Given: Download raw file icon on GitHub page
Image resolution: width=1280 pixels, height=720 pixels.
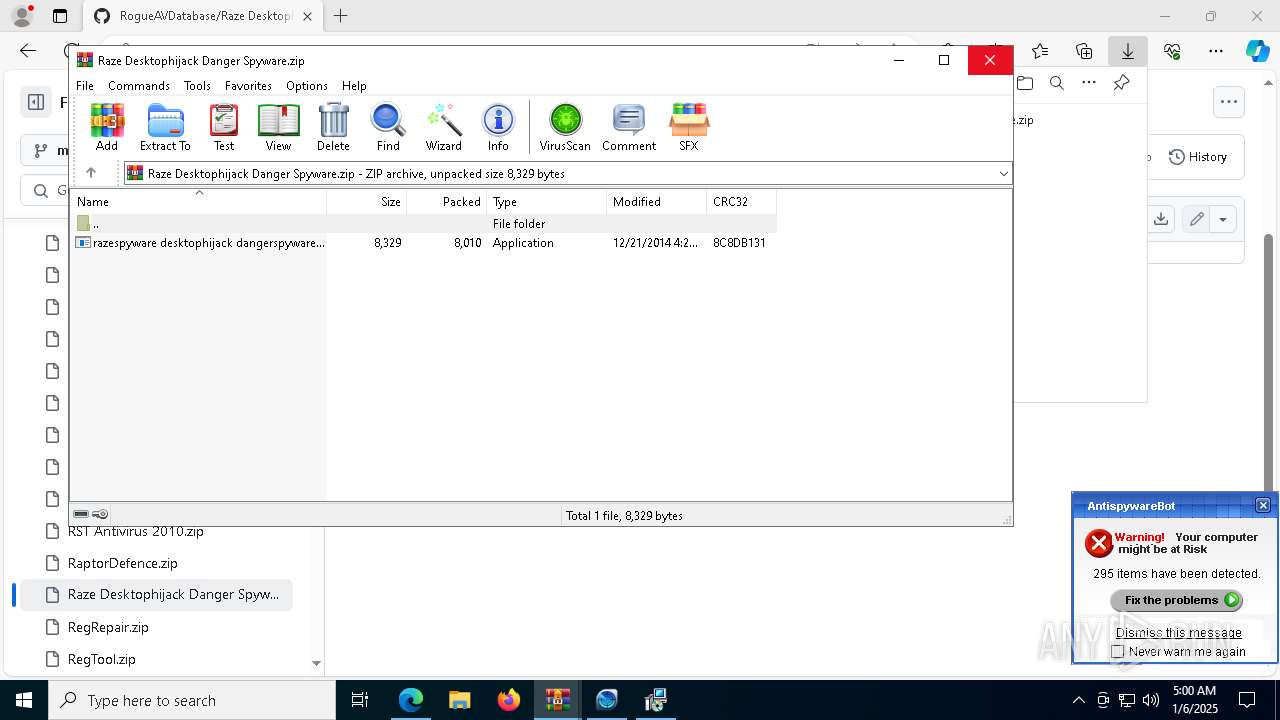Looking at the screenshot, I should click(1161, 219).
